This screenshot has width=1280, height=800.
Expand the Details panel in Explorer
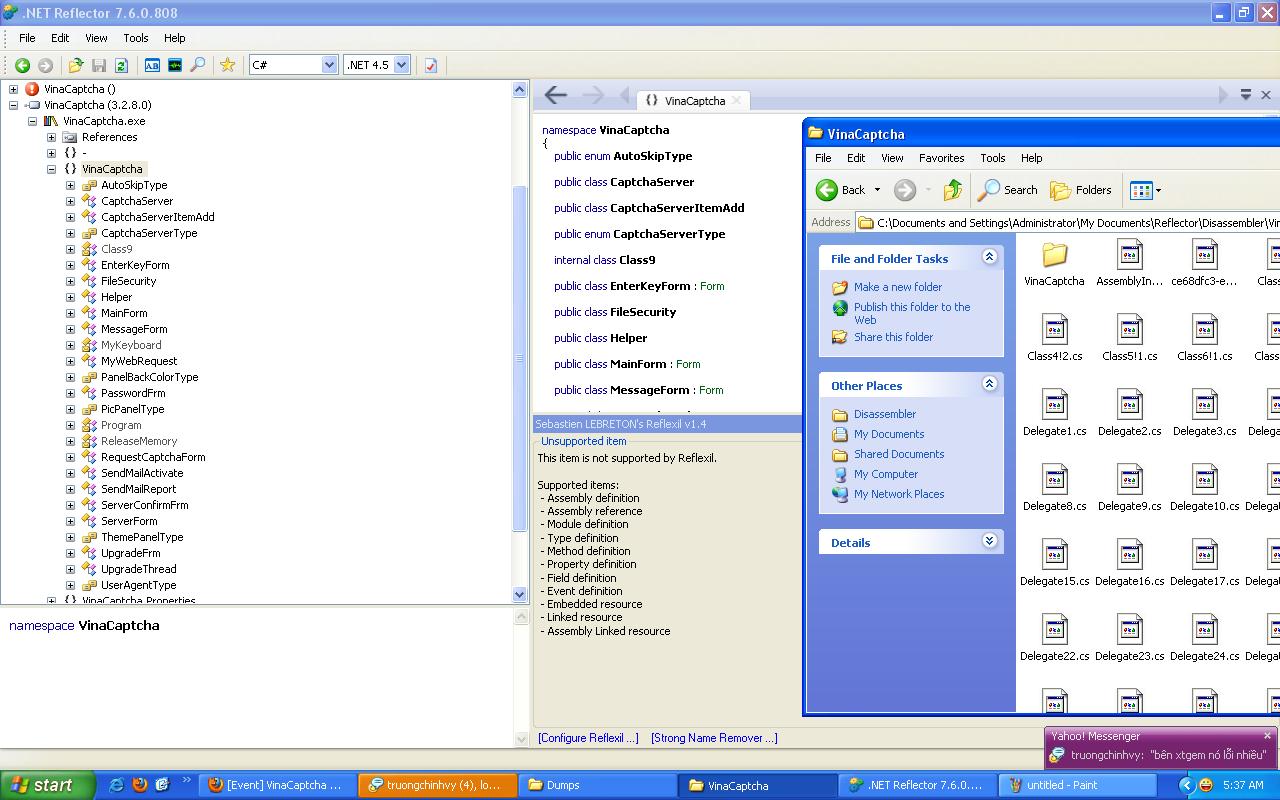point(989,541)
